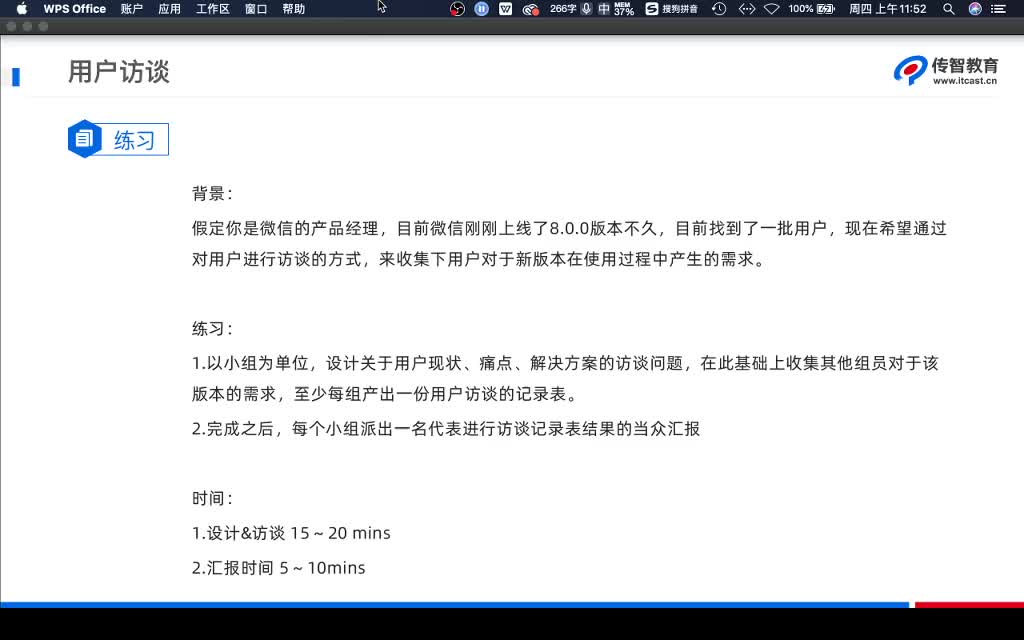1024x640 pixels.
Task: Open the Notification Center list icon
Action: click(x=998, y=8)
